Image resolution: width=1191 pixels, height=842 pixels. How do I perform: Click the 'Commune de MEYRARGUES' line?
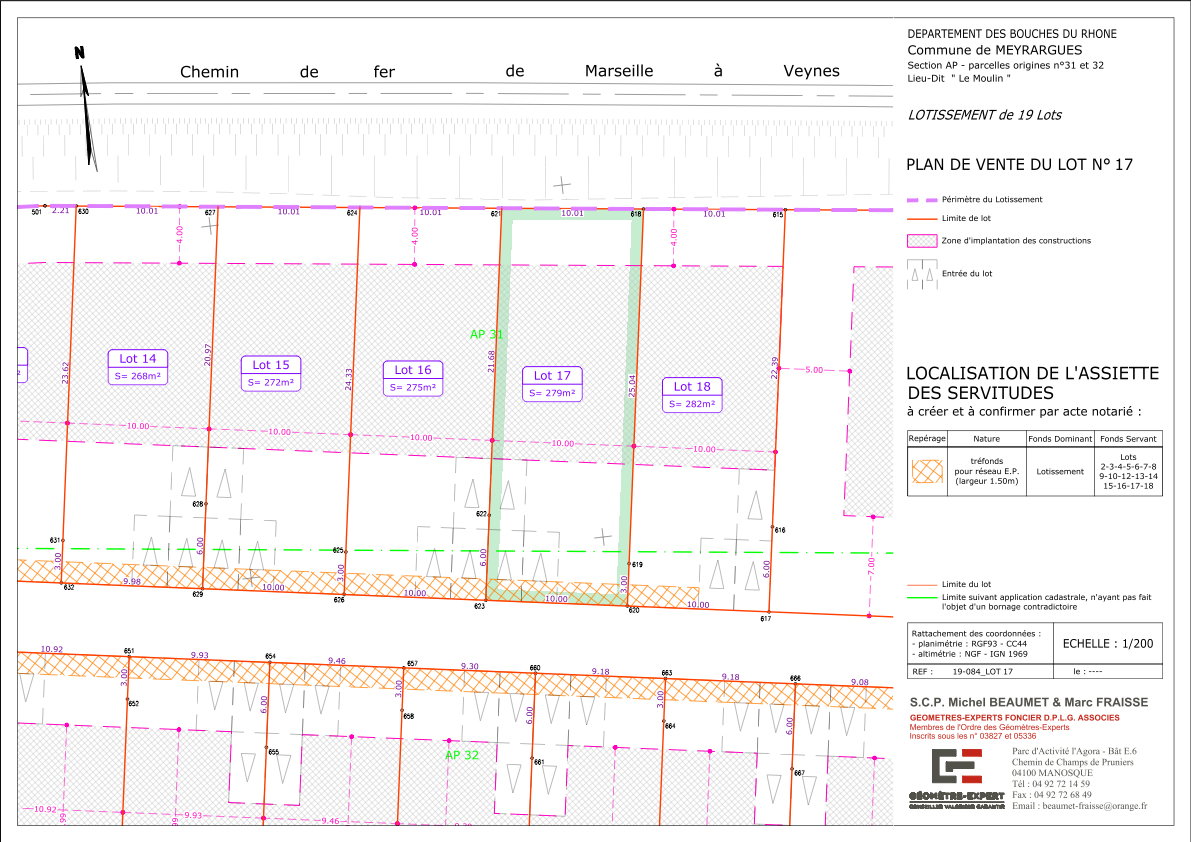click(x=994, y=50)
